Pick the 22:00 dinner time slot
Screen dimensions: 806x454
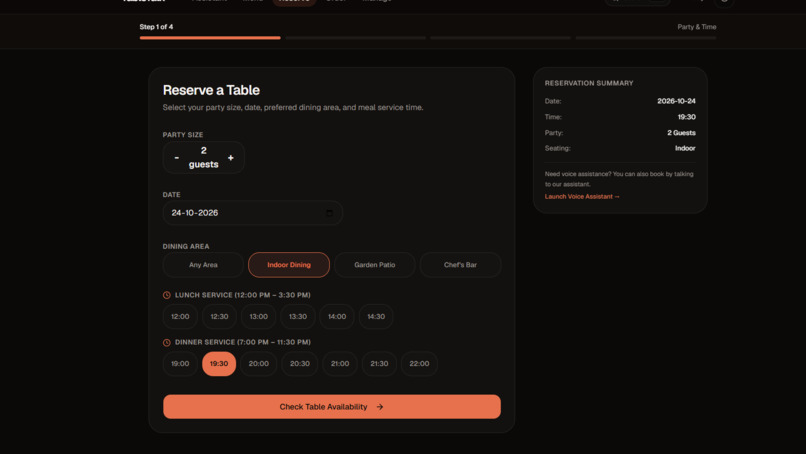[419, 364]
